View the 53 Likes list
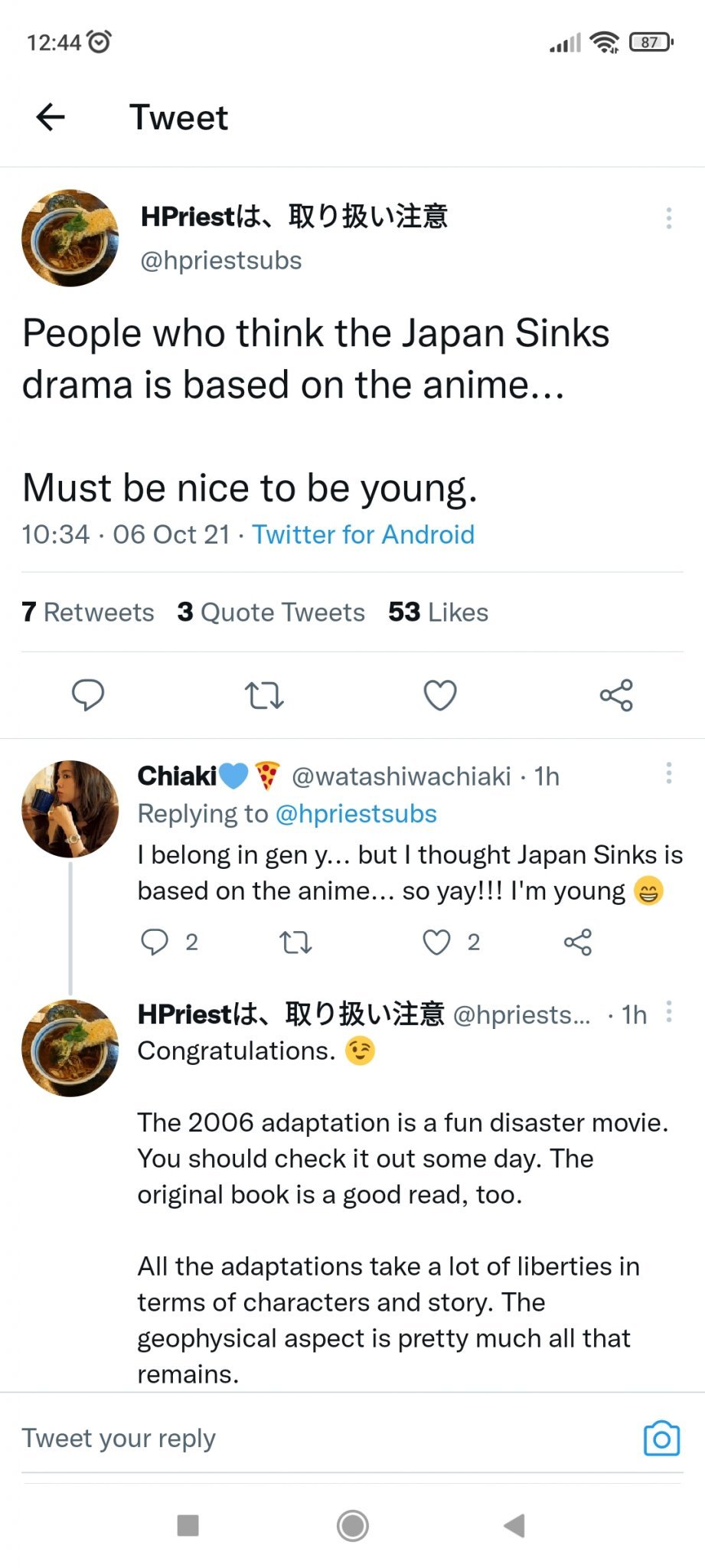 pos(438,612)
